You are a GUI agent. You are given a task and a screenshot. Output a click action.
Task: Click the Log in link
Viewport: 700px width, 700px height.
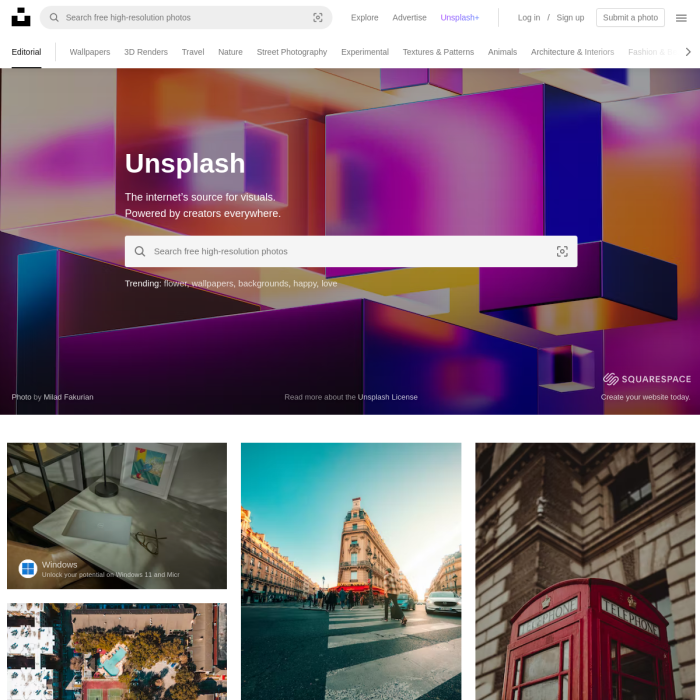pyautogui.click(x=528, y=18)
